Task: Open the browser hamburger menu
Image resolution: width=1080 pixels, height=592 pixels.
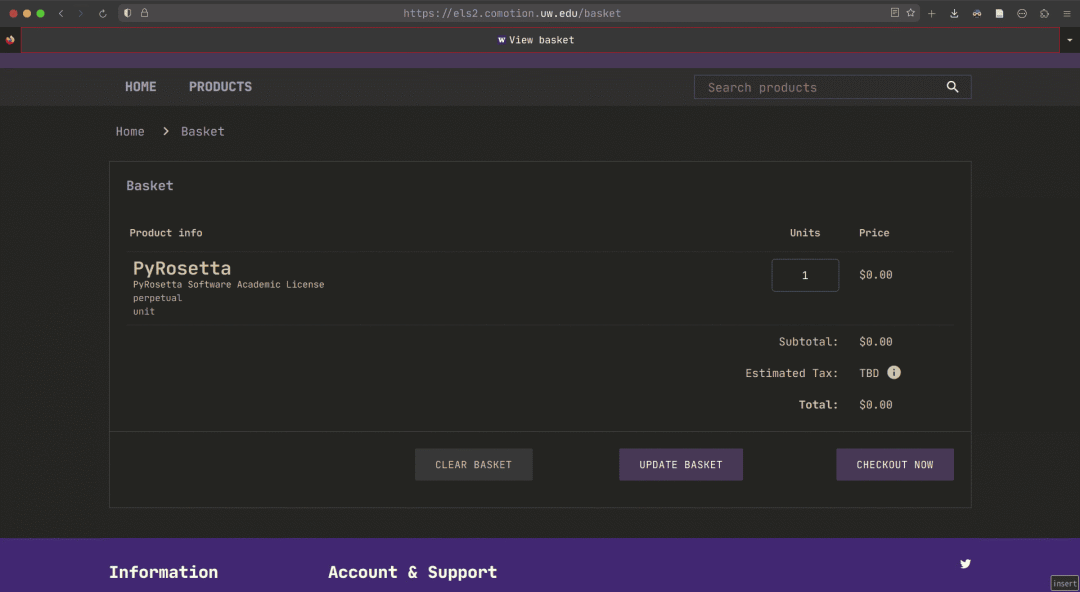Action: (1067, 13)
